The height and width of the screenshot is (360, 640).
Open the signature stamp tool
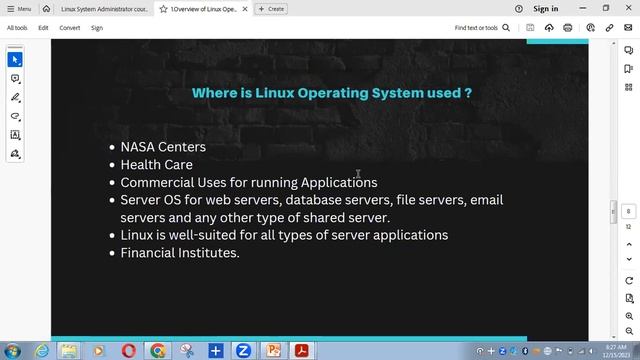[x=15, y=154]
